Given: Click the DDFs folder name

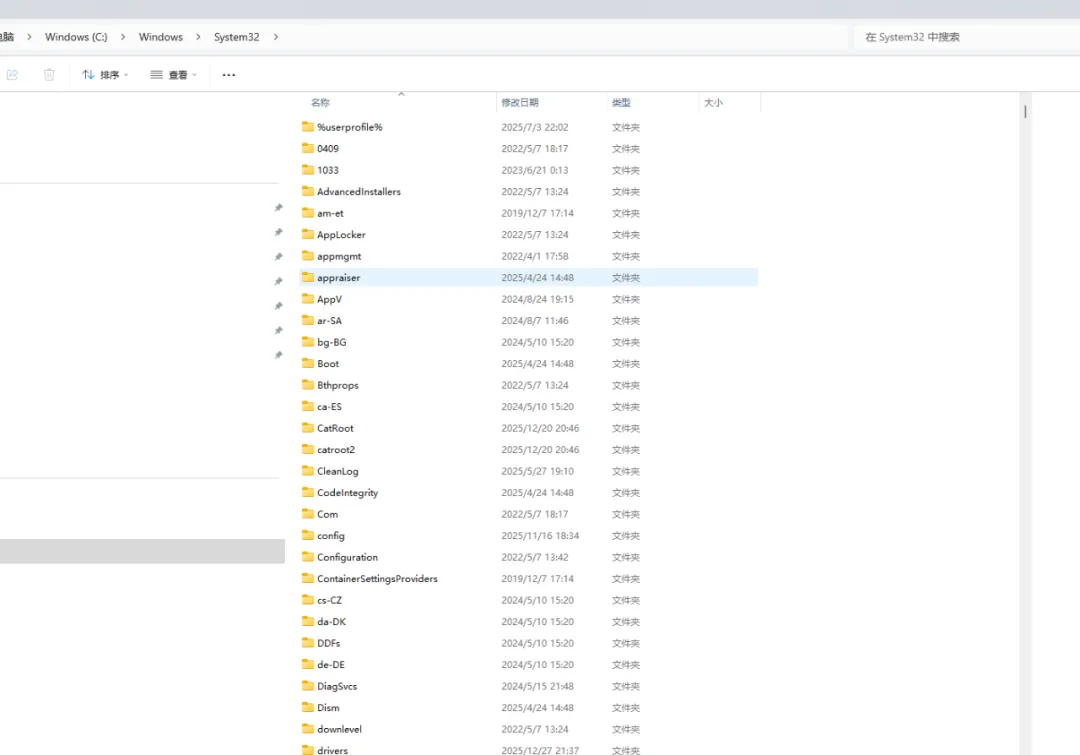Looking at the screenshot, I should pos(329,643).
